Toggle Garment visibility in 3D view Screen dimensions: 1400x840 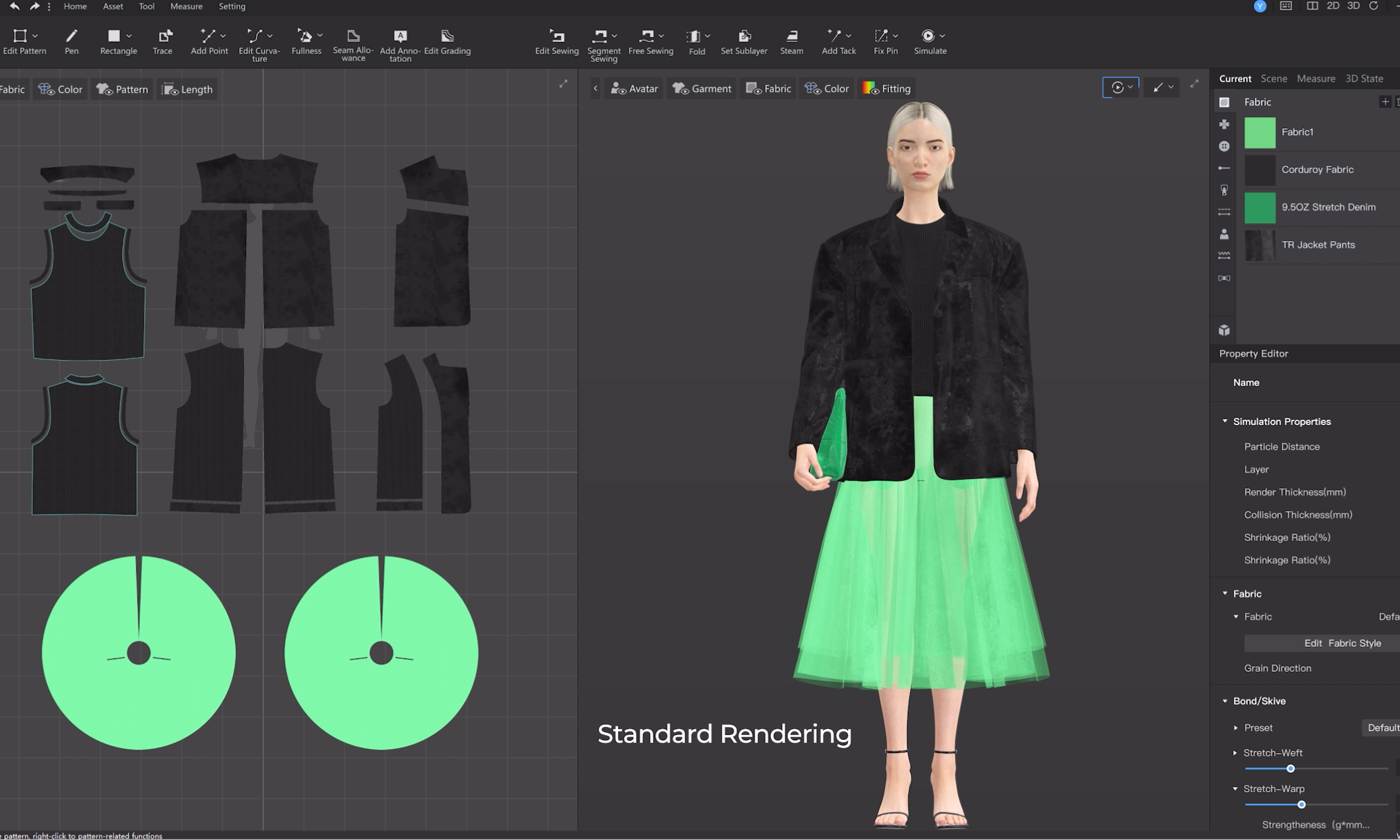click(x=701, y=89)
